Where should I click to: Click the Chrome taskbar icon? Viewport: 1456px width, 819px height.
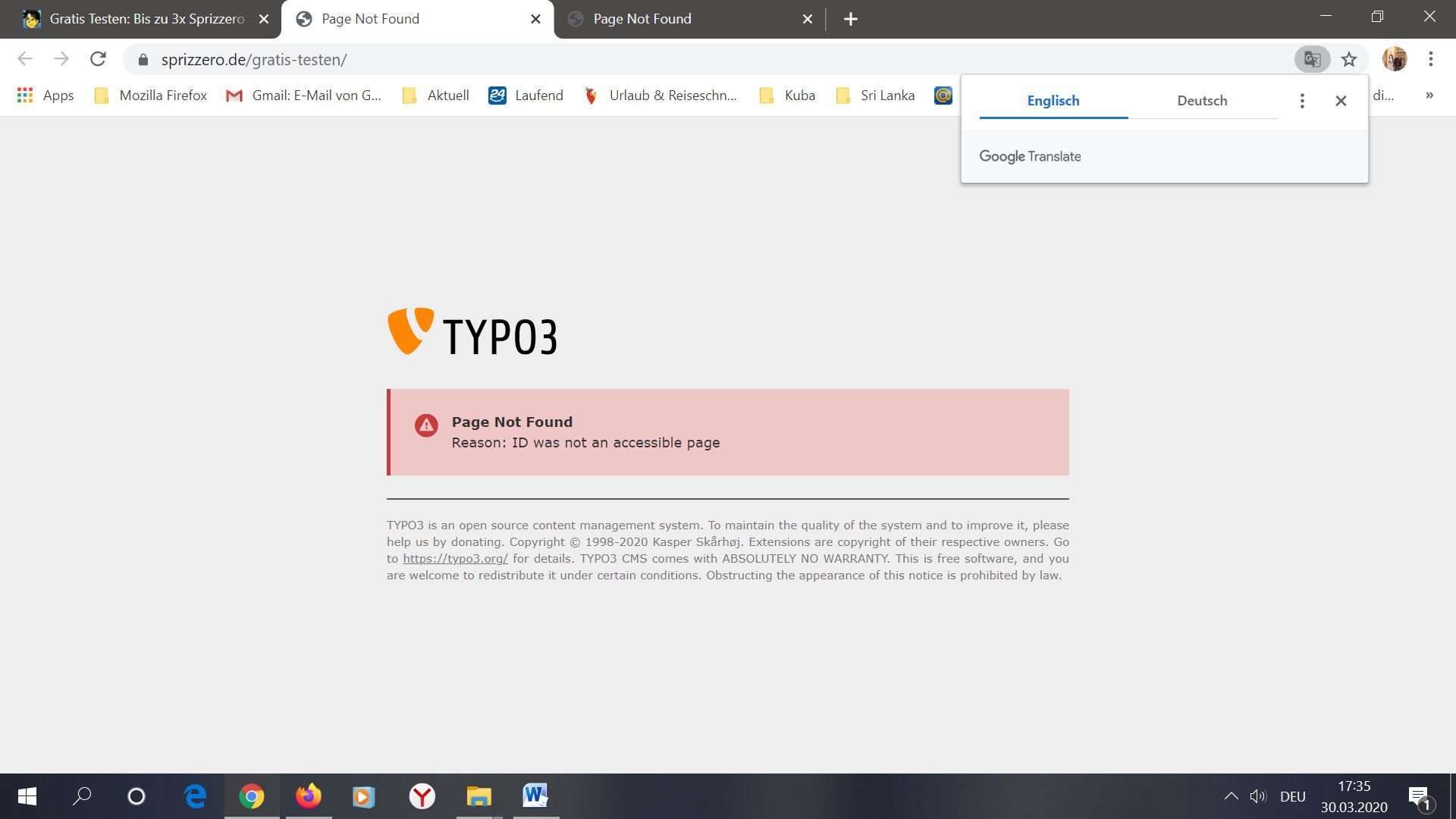[252, 796]
